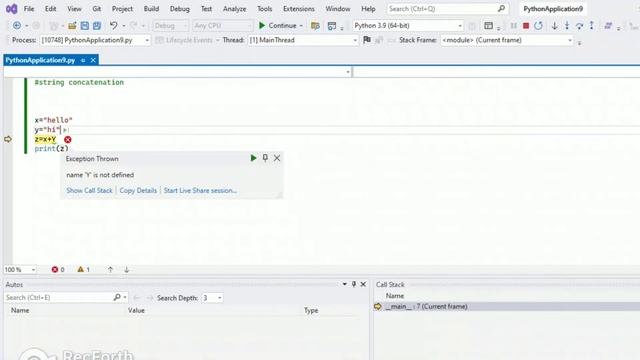Go to next issue down arrow
This screenshot has width=640, height=360.
tap(127, 269)
